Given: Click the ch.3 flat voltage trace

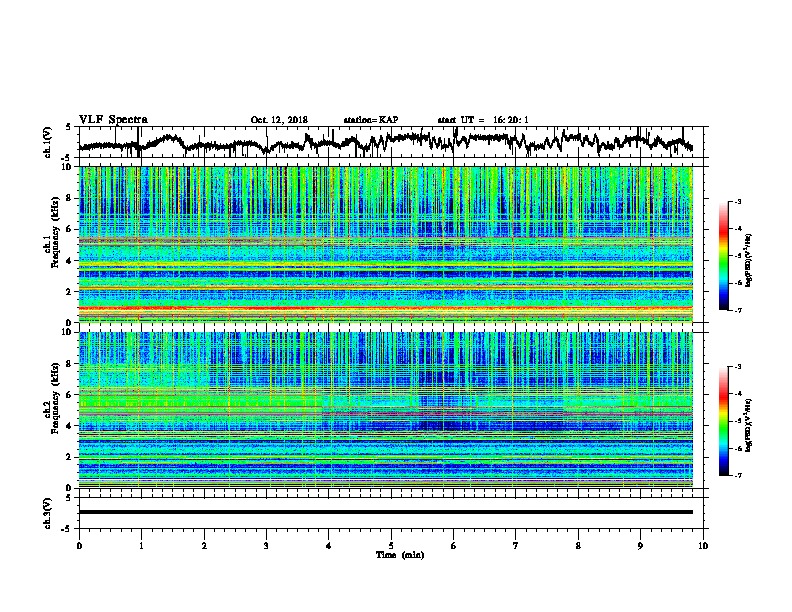Looking at the screenshot, I should [386, 512].
